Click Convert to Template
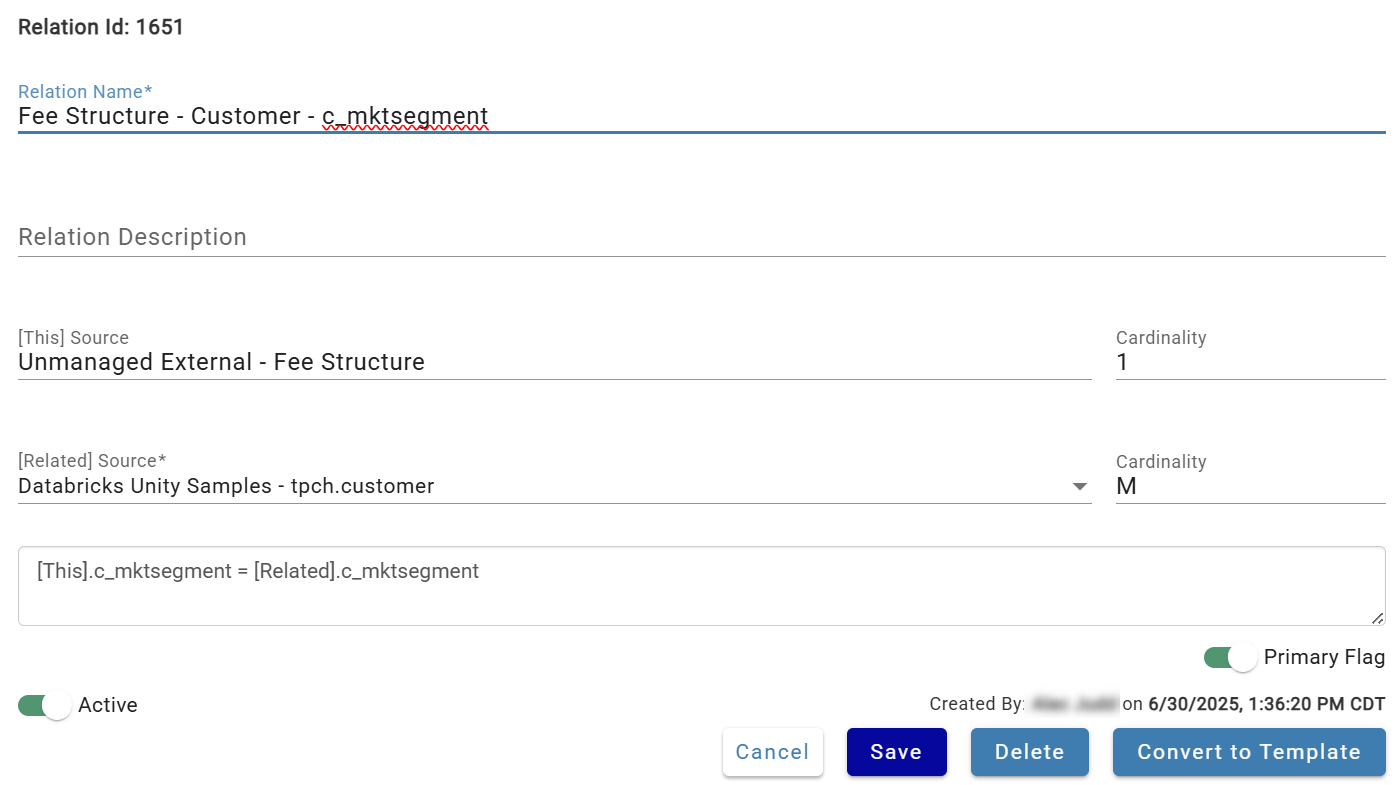 [1248, 751]
